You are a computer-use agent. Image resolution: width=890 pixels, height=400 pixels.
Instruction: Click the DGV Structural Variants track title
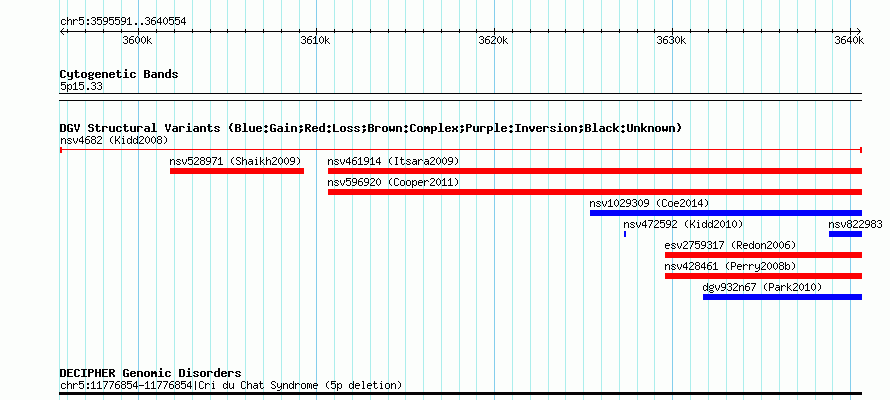tap(371, 128)
